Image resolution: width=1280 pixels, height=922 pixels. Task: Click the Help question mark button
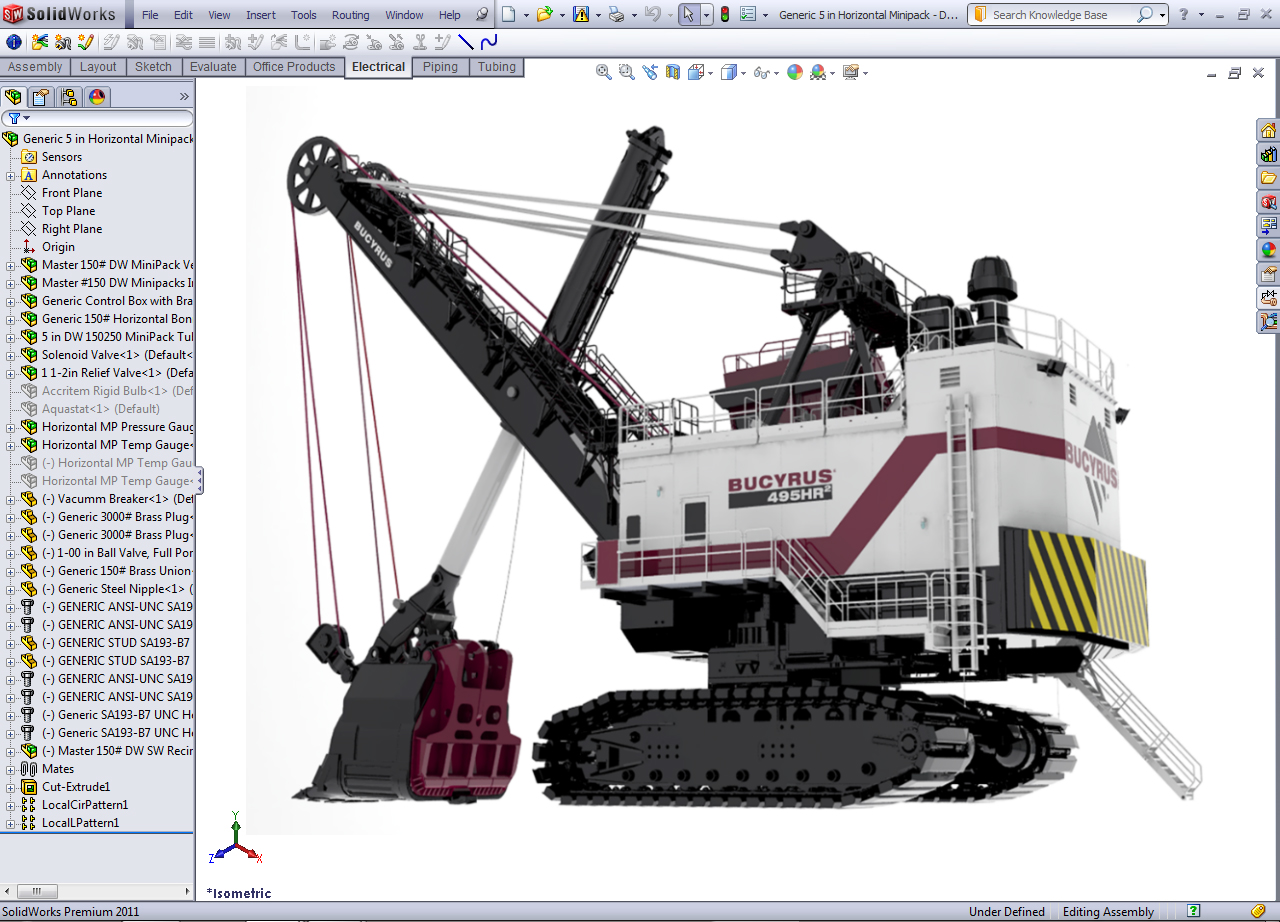[x=1183, y=15]
